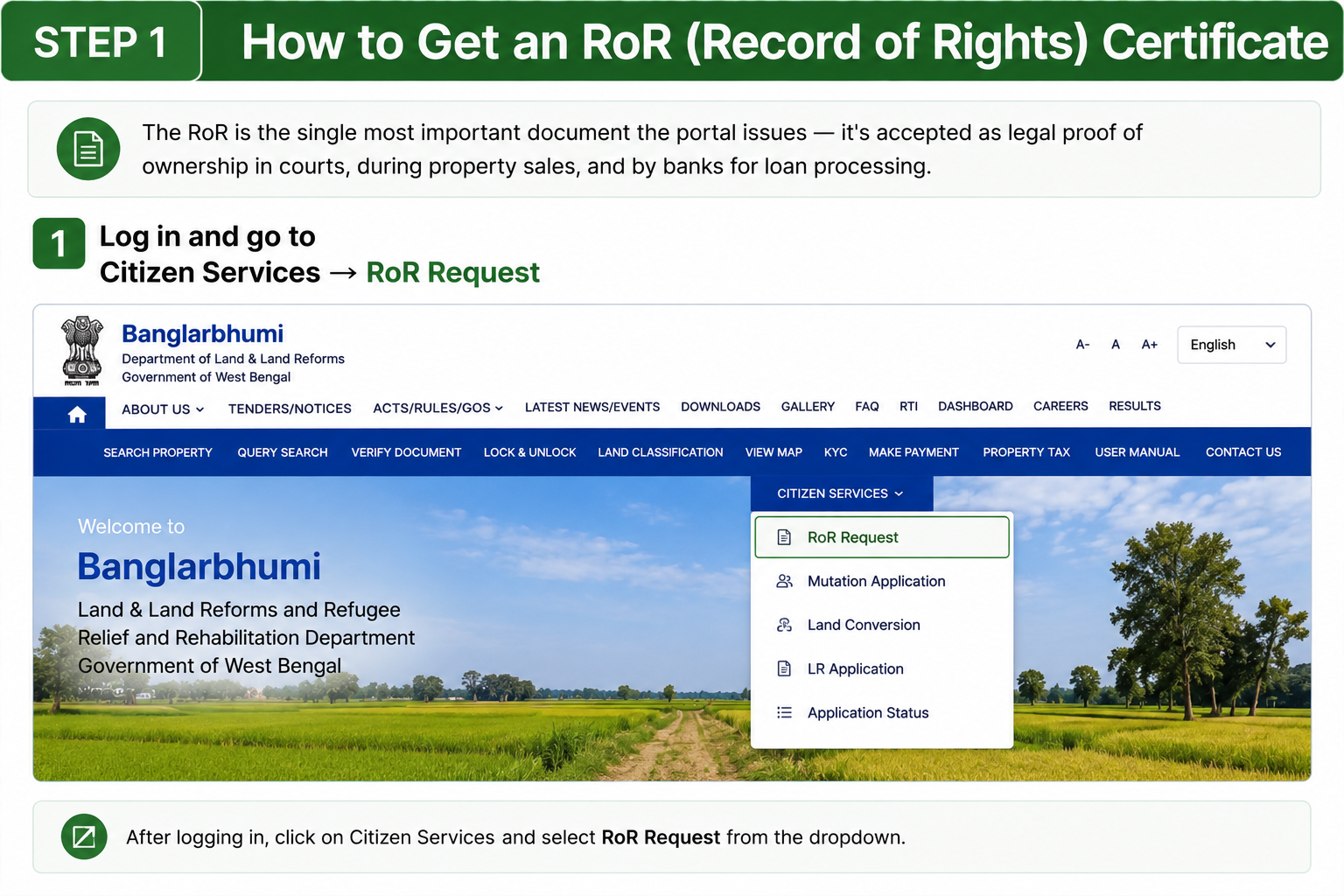Open DOWNLOADS menu item
Image resolution: width=1344 pixels, height=896 pixels.
(x=720, y=407)
